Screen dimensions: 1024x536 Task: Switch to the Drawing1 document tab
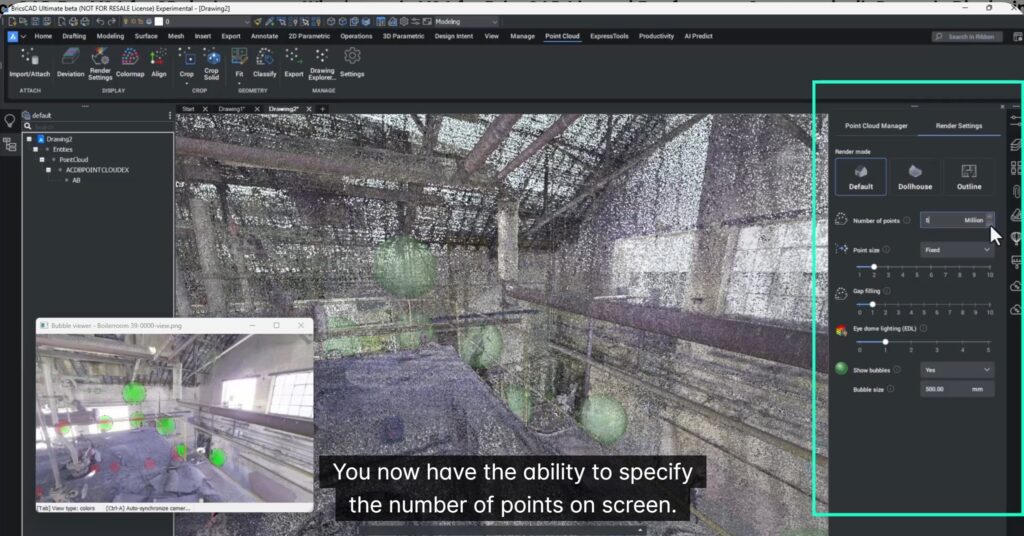[231, 109]
